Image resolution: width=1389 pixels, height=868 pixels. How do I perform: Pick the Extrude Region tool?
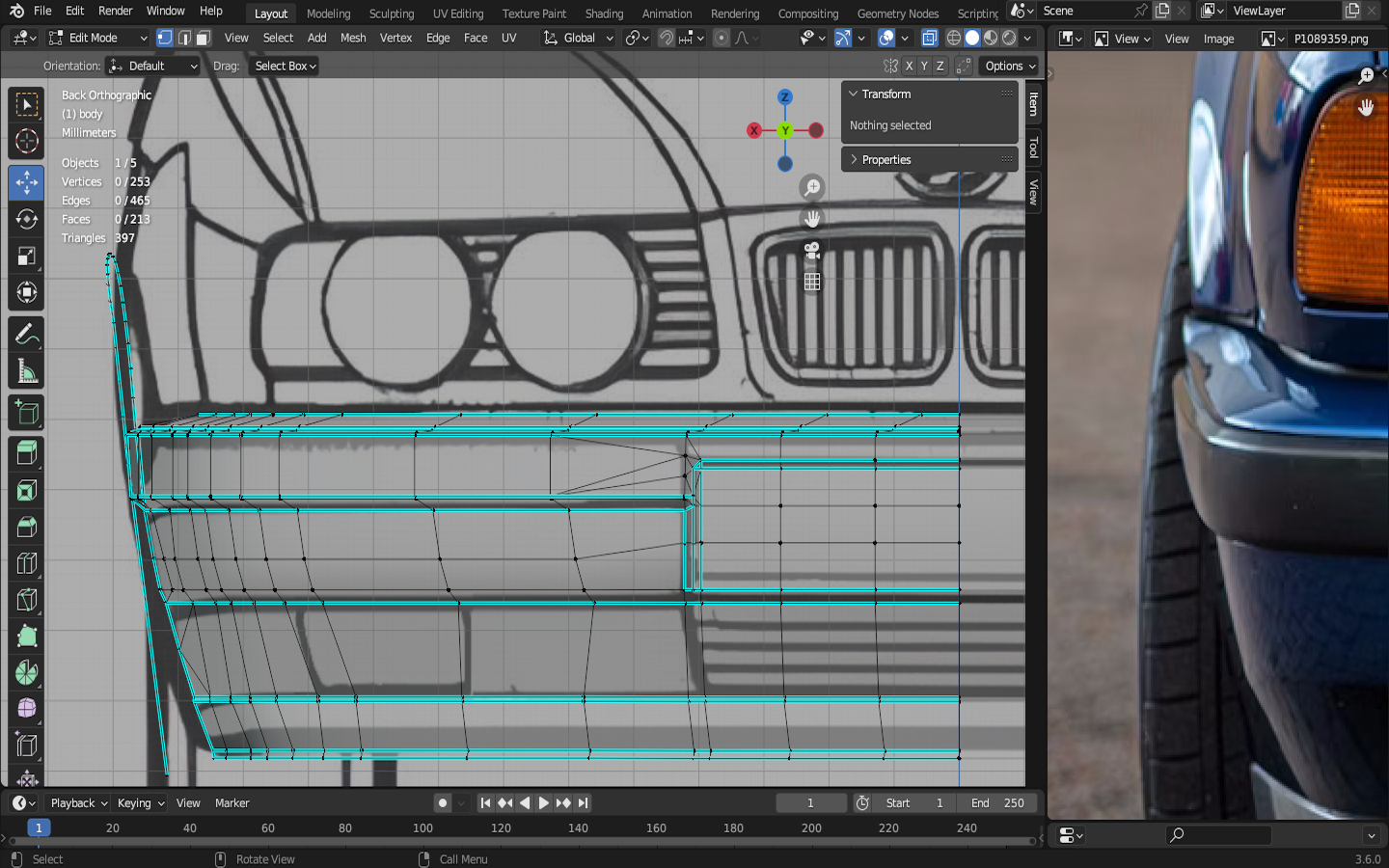tap(26, 451)
